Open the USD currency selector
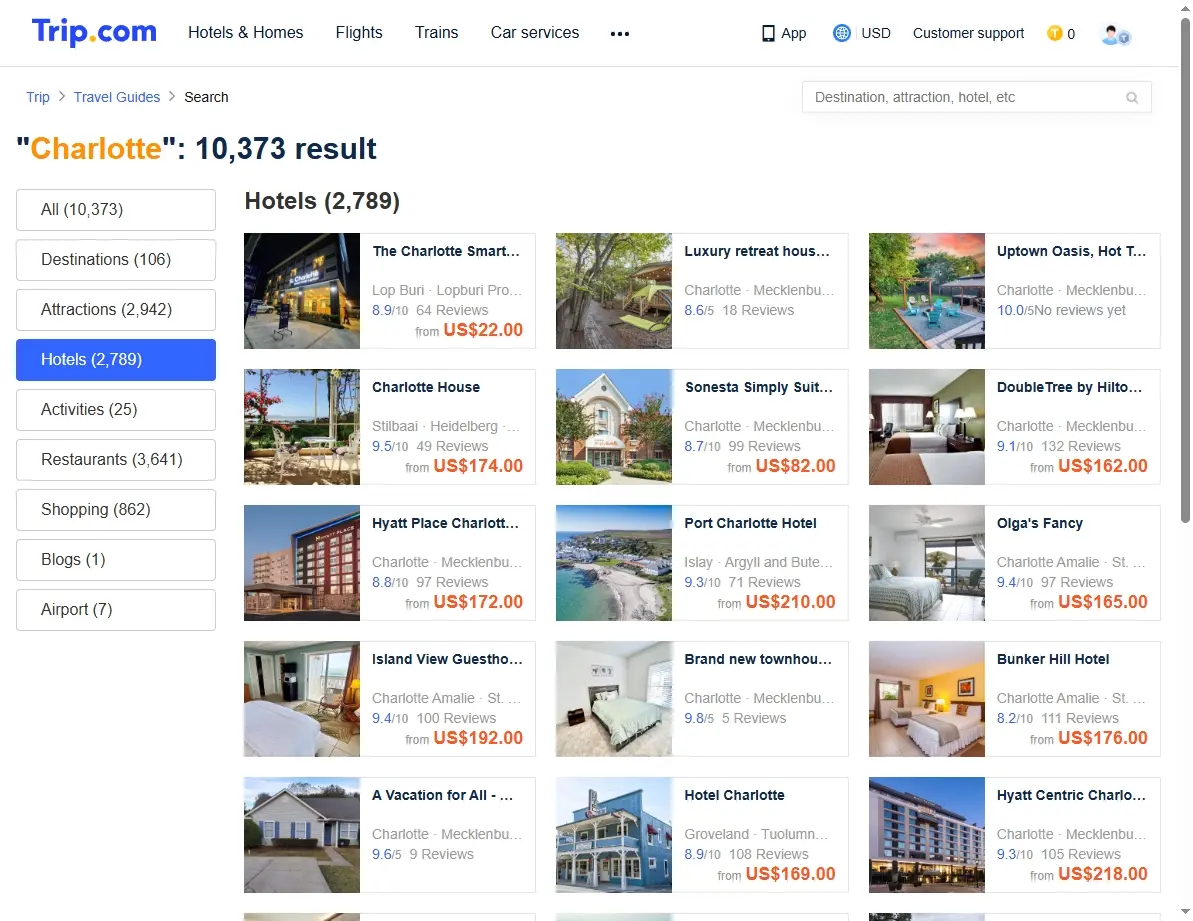 point(876,33)
